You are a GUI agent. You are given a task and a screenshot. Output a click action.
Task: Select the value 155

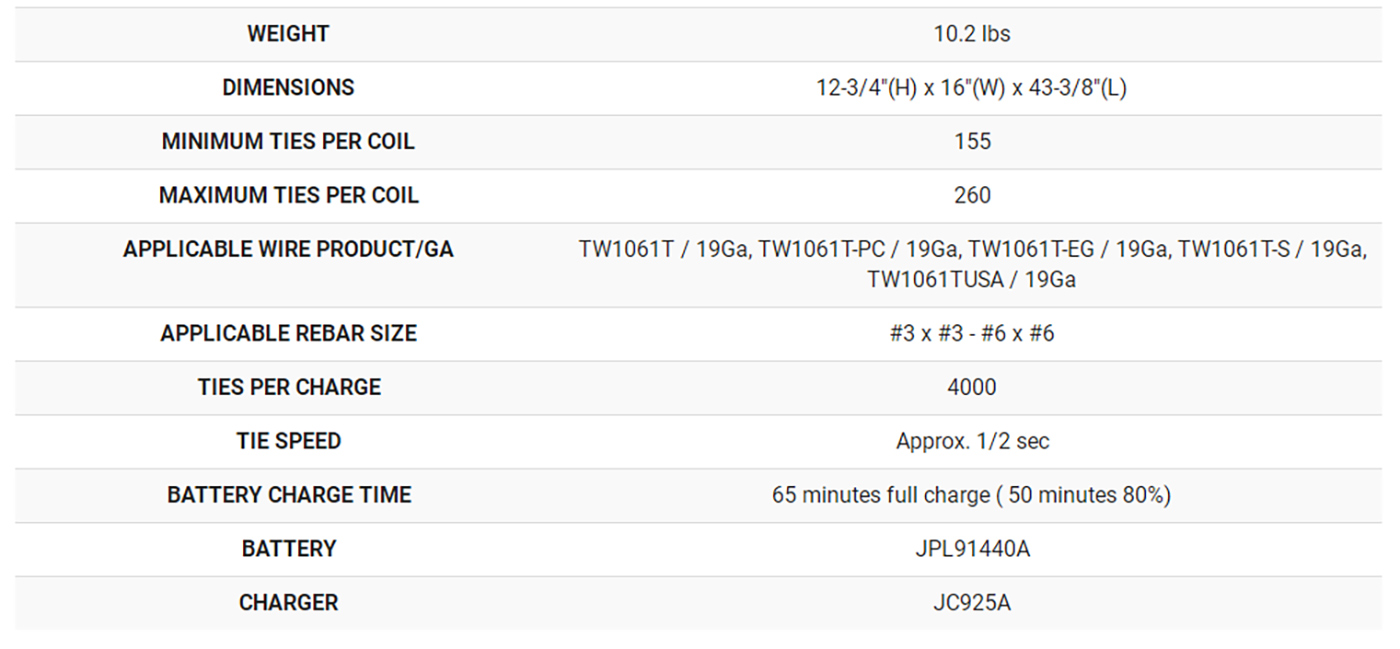point(972,142)
